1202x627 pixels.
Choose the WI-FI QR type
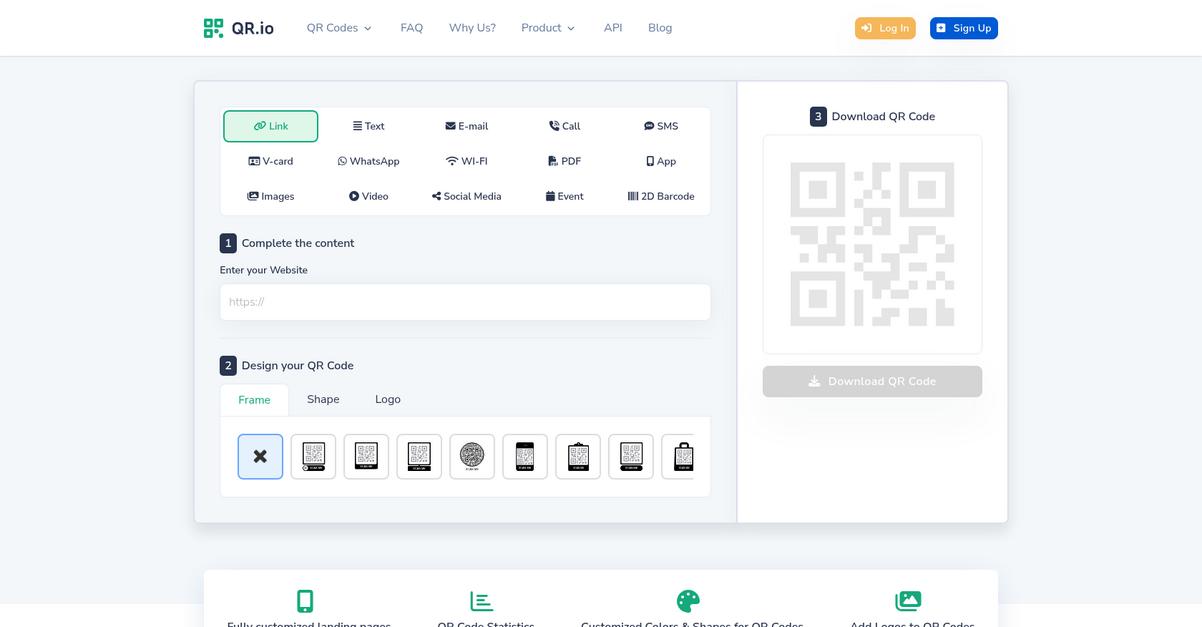(467, 161)
